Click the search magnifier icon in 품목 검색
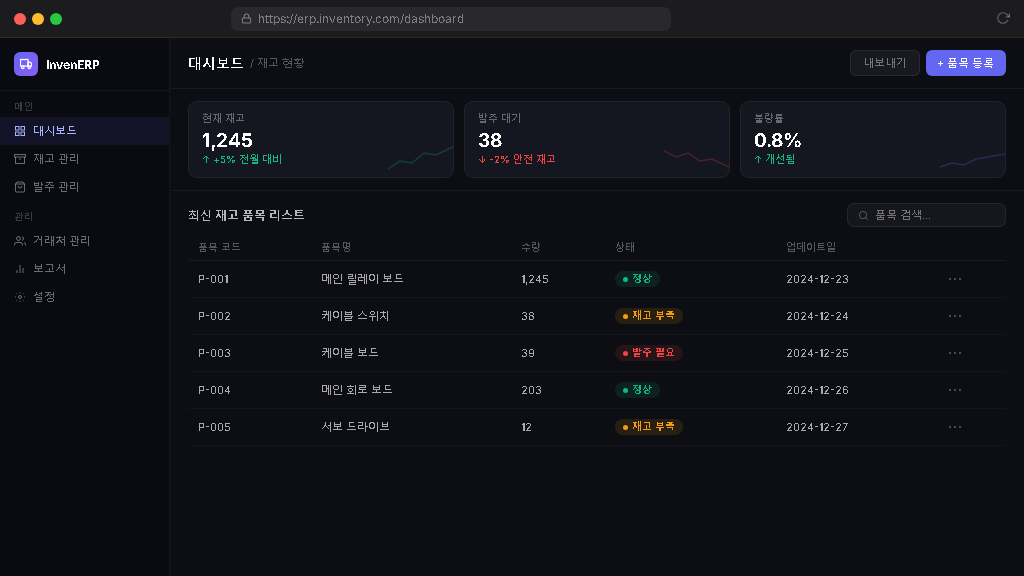Image resolution: width=1024 pixels, height=576 pixels. coord(862,214)
